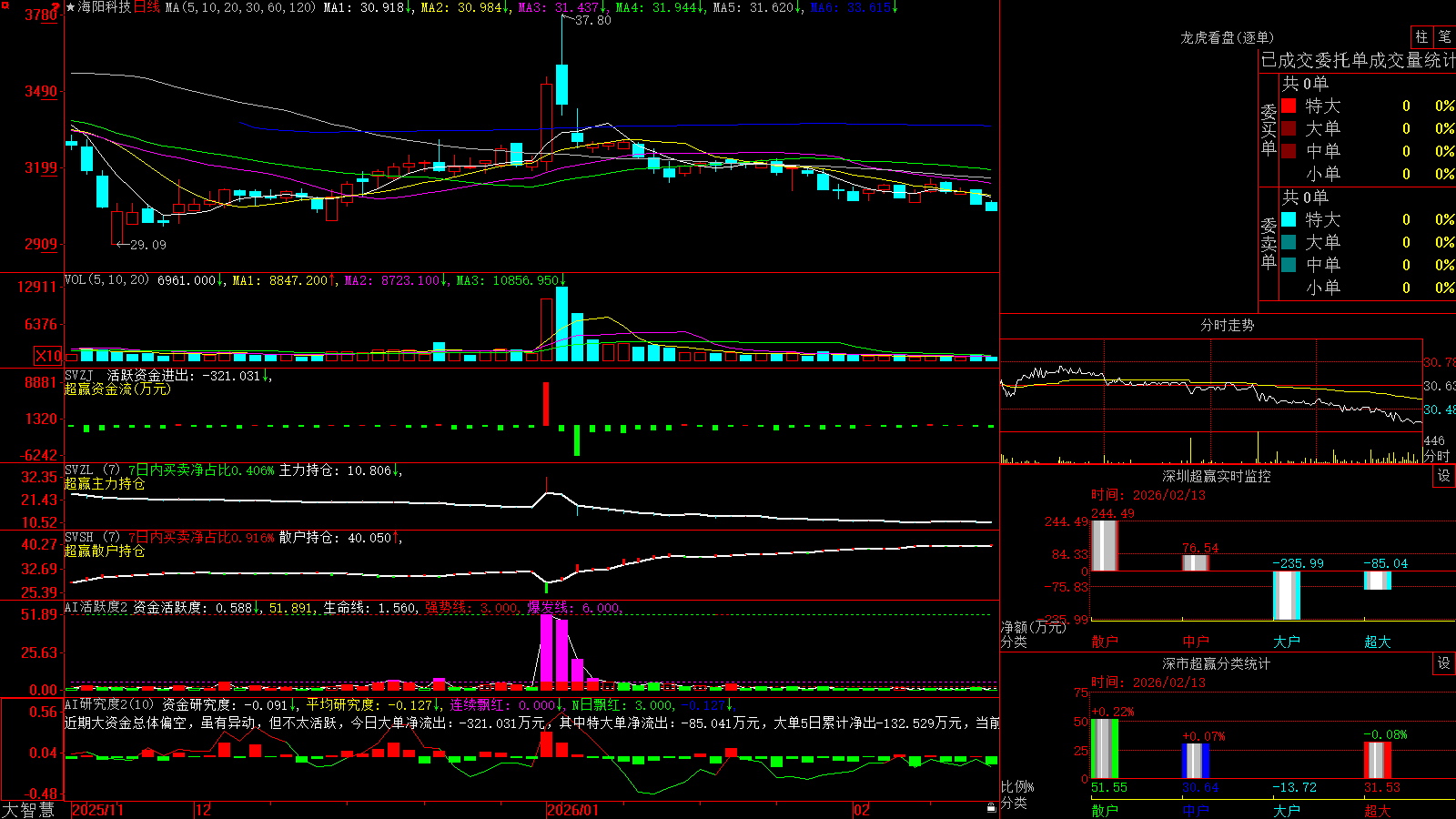Click the 深市超赢分类统计 panel title
Viewport: 1456px width, 819px height.
click(1217, 663)
